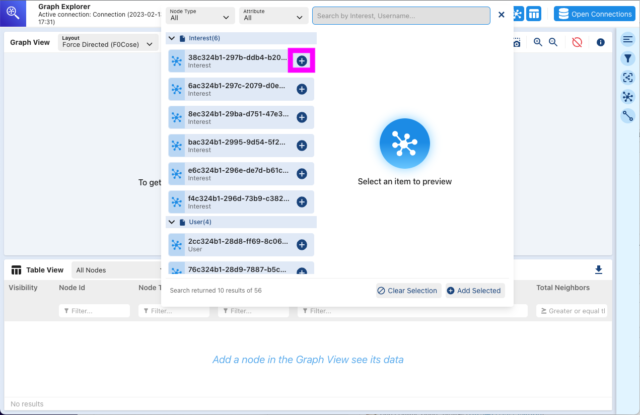The width and height of the screenshot is (640, 415).
Task: Add the 38c324b1 Interest node
Action: (x=302, y=61)
